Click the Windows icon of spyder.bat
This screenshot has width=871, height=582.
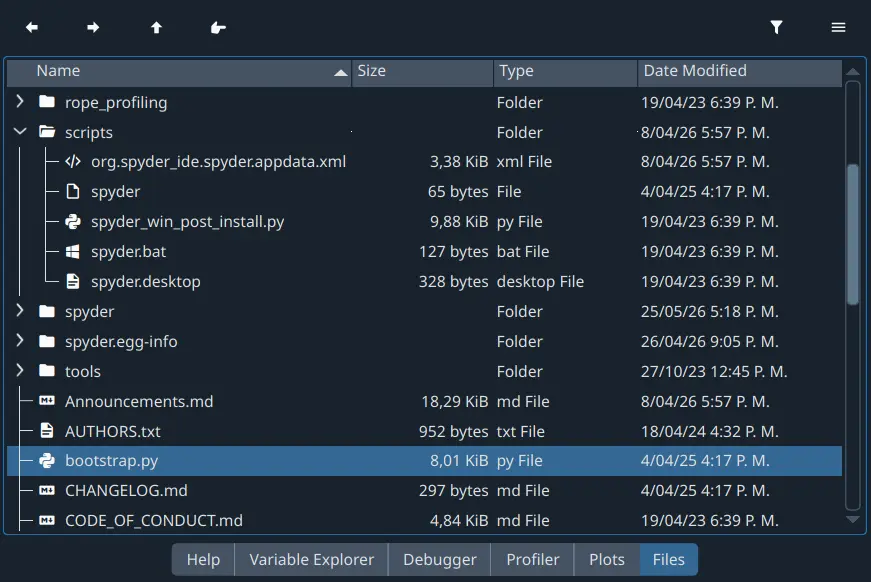coord(73,252)
